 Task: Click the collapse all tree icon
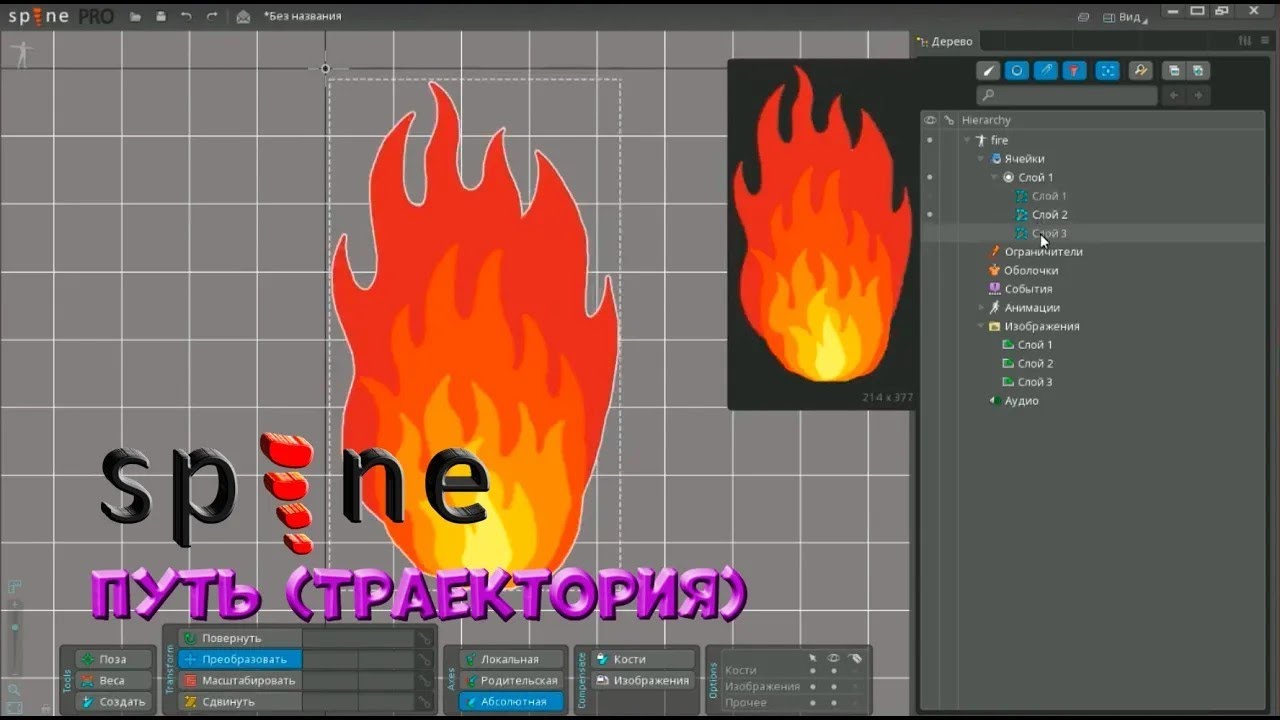click(x=1174, y=70)
